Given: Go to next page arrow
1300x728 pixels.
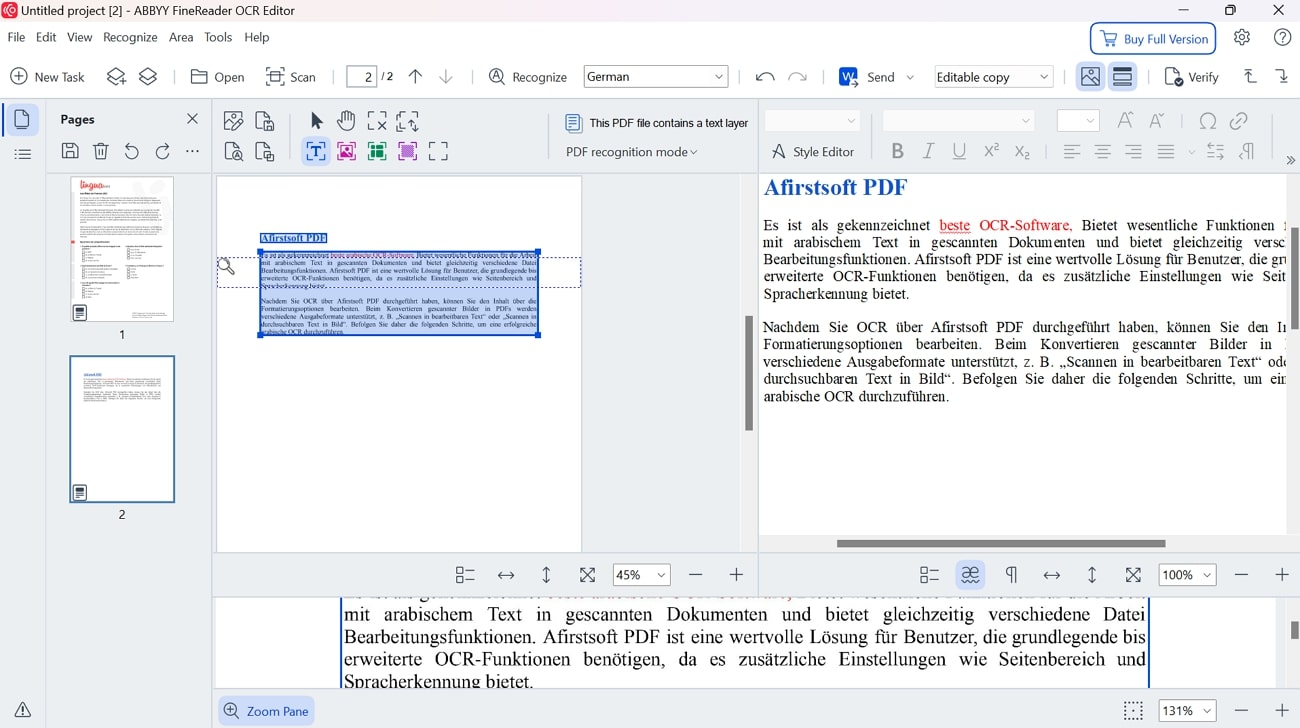Looking at the screenshot, I should 446,77.
